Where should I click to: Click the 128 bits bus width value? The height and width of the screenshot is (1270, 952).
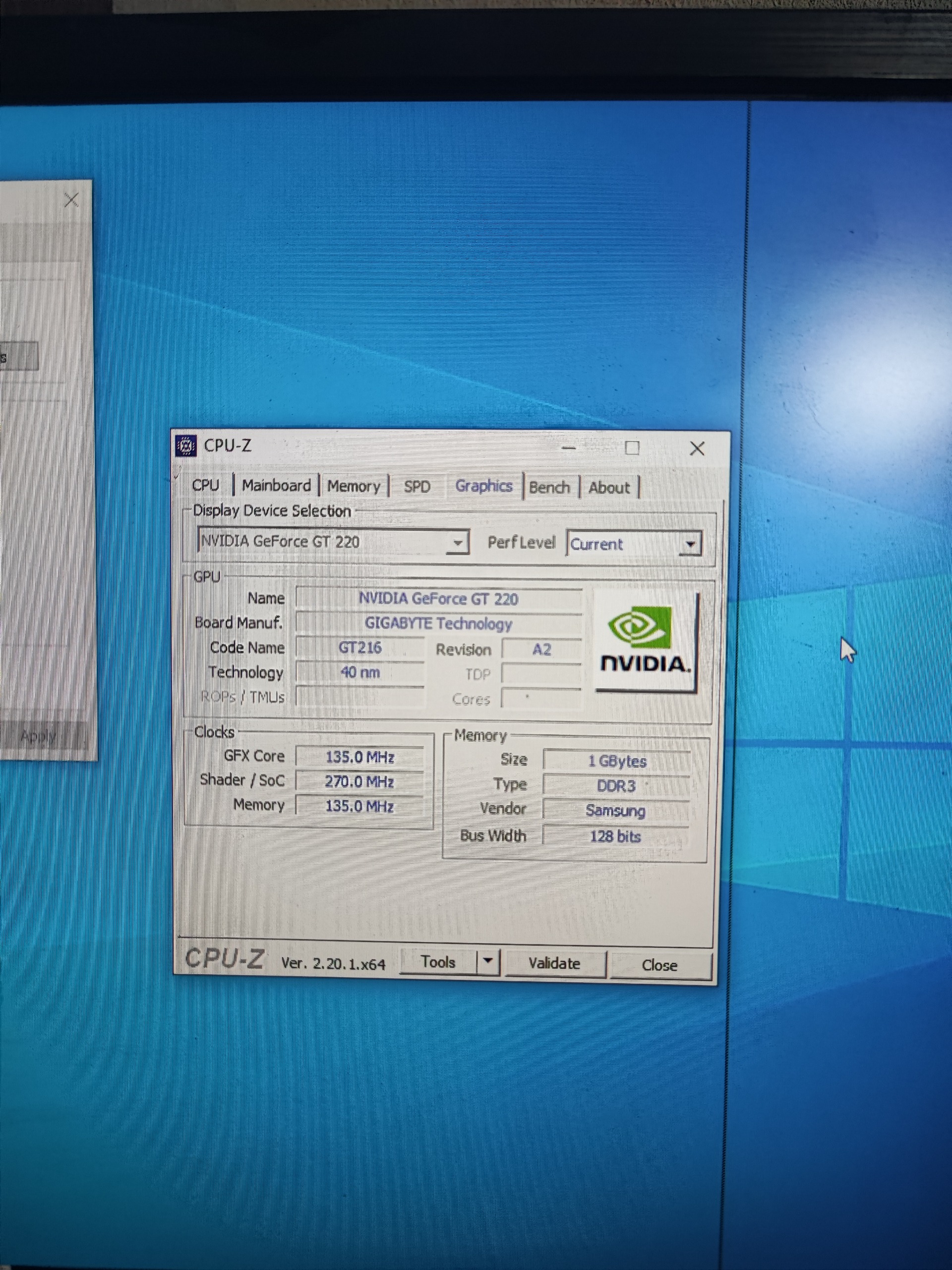[x=617, y=836]
